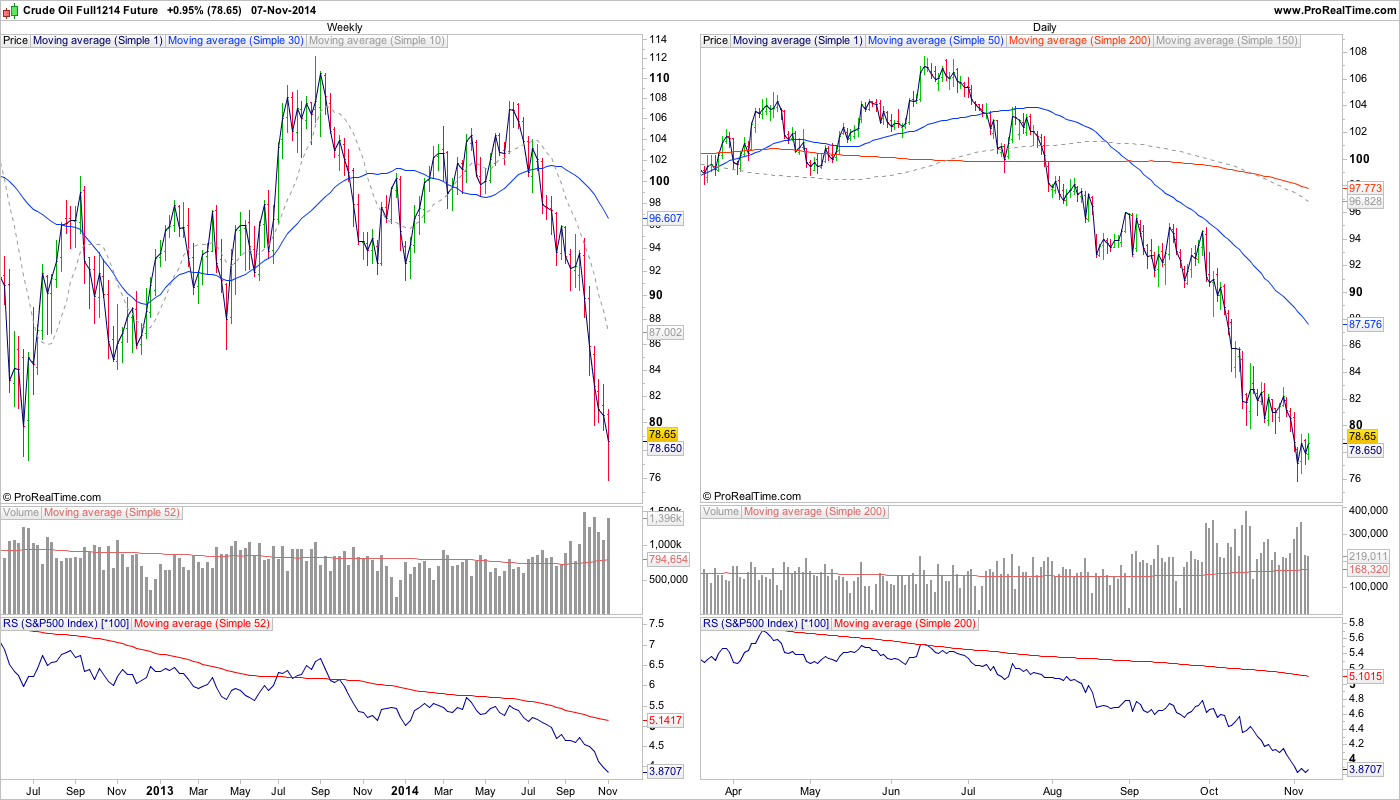Click the 794,654 volume average value
This screenshot has width=1400, height=800.
[667, 560]
